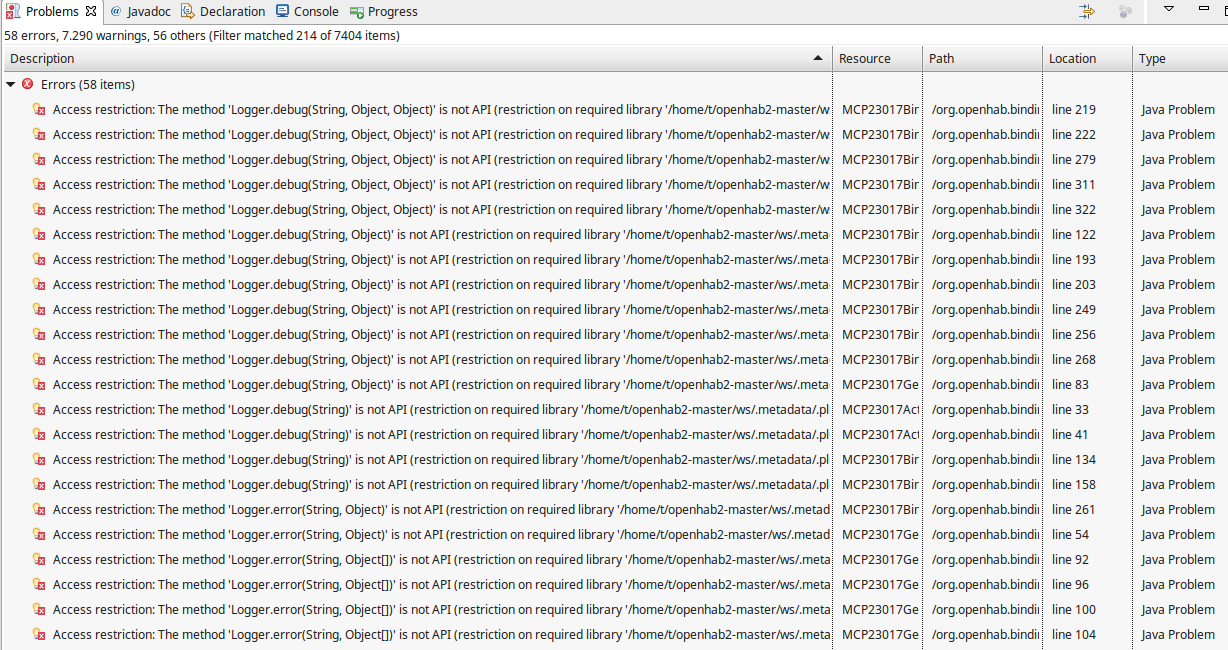Open the Progress tab
The image size is (1228, 650).
(384, 11)
